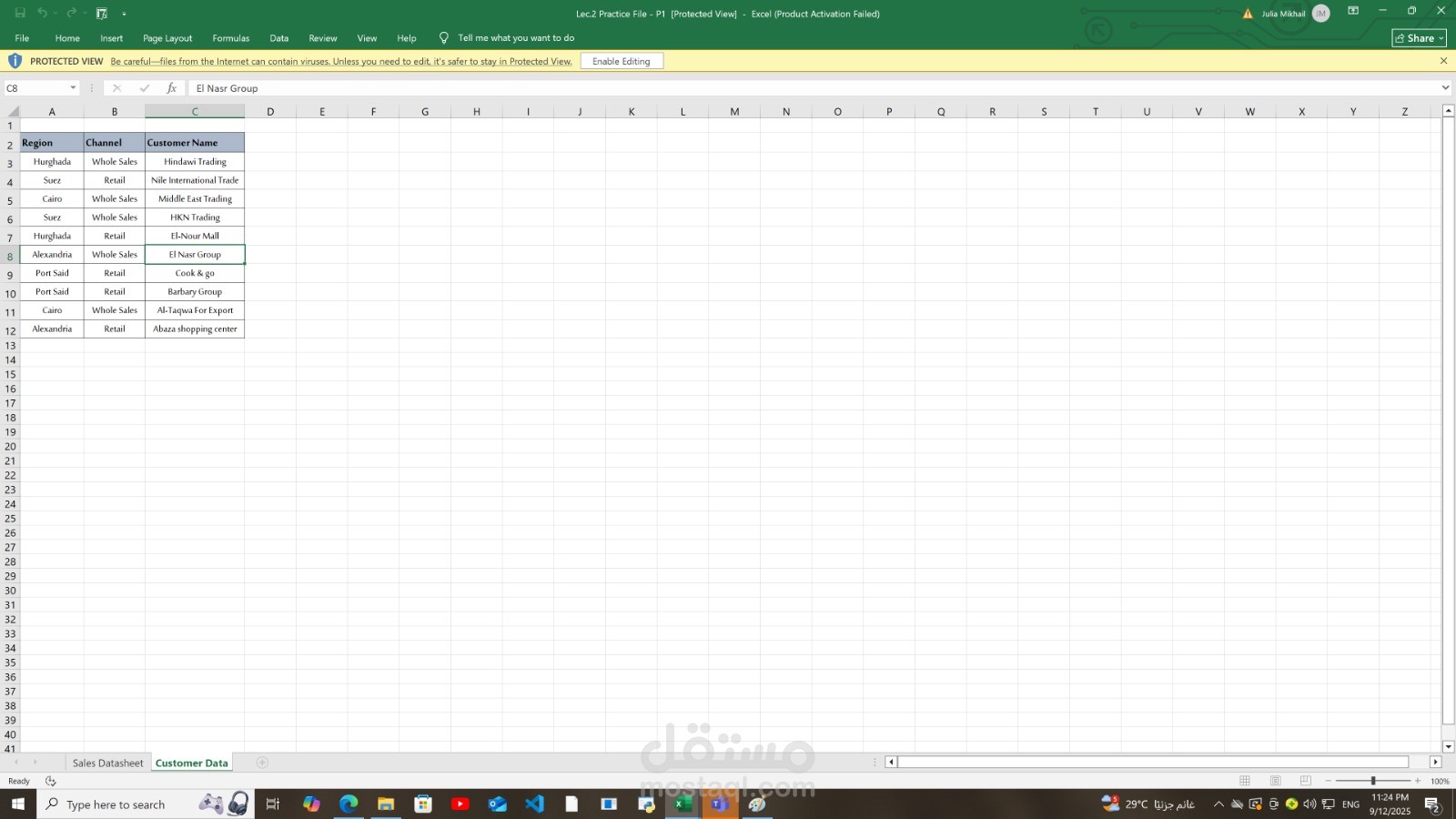Click the Zoom Out minus button
1456x819 pixels.
click(x=1329, y=781)
